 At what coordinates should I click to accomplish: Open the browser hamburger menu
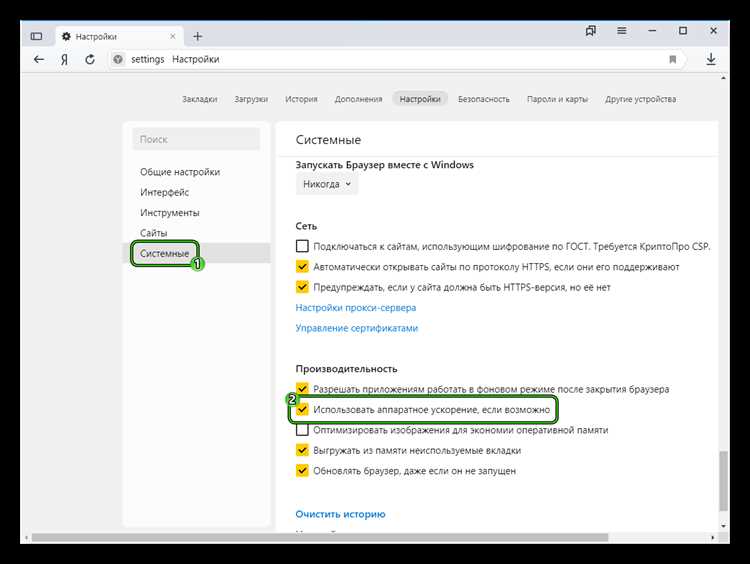[621, 31]
